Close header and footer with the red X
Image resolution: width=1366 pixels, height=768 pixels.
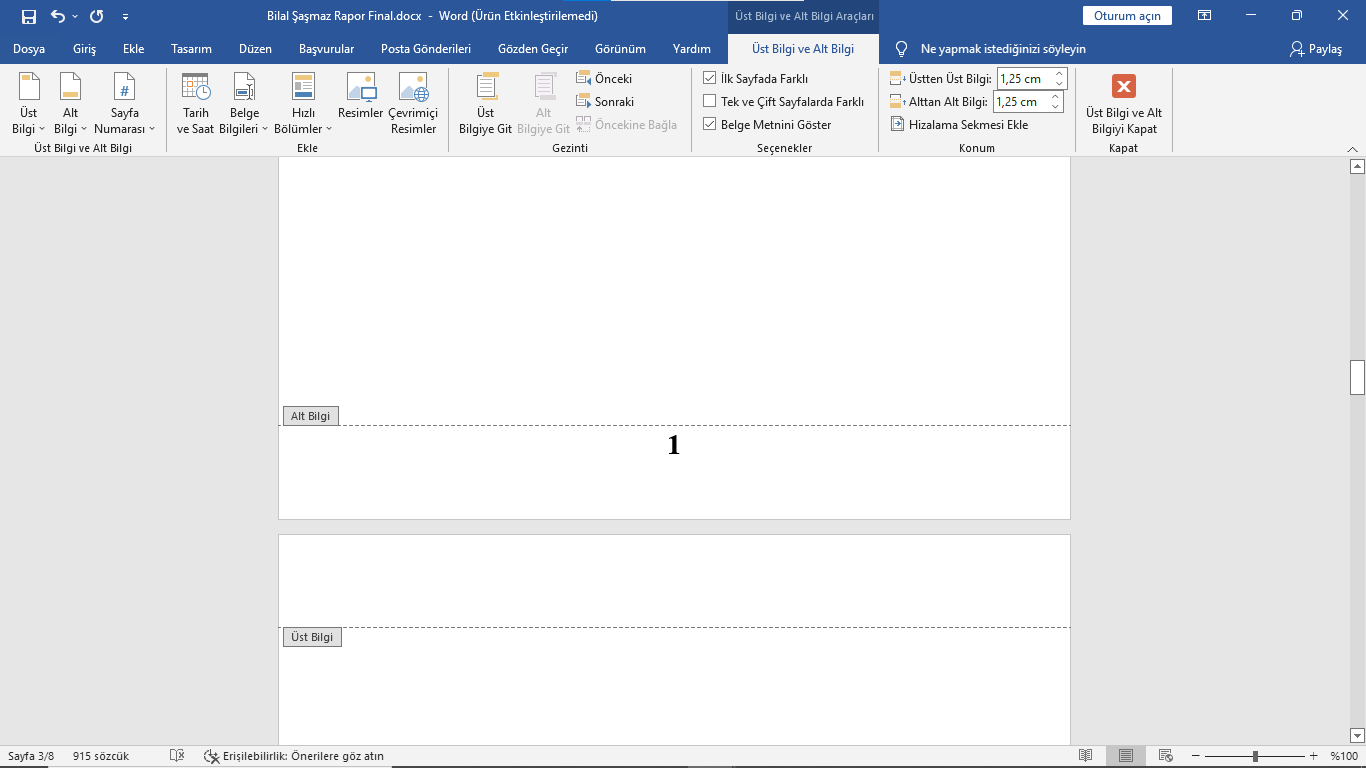[x=1124, y=86]
